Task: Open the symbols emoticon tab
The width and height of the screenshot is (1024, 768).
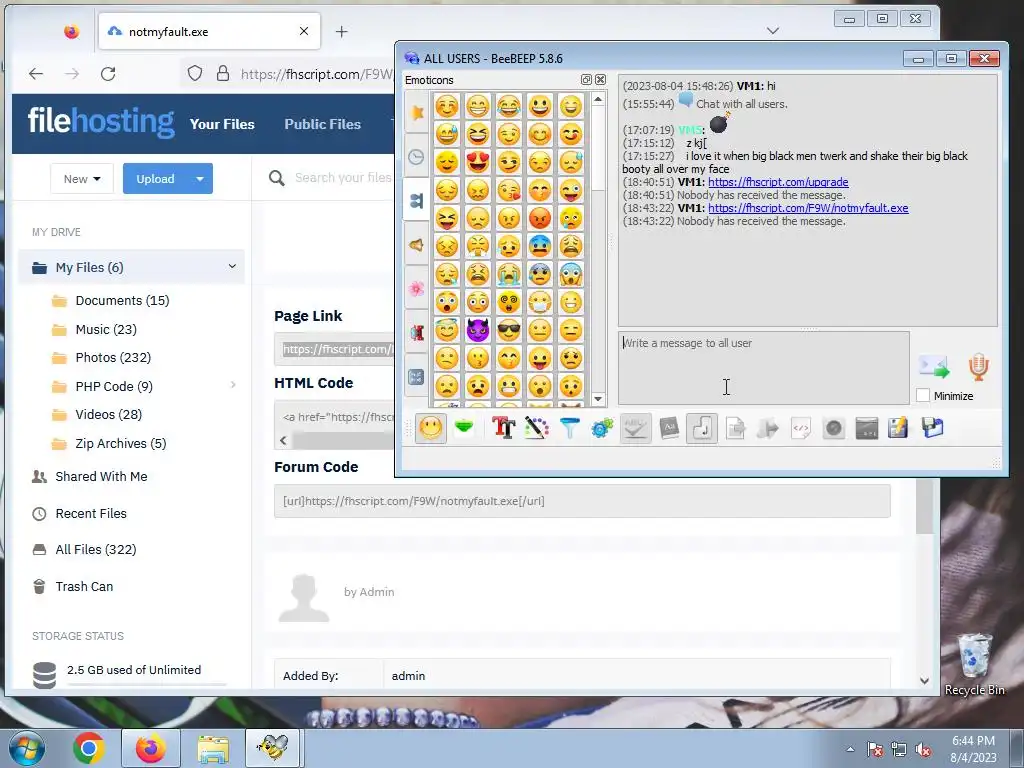Action: coord(417,376)
